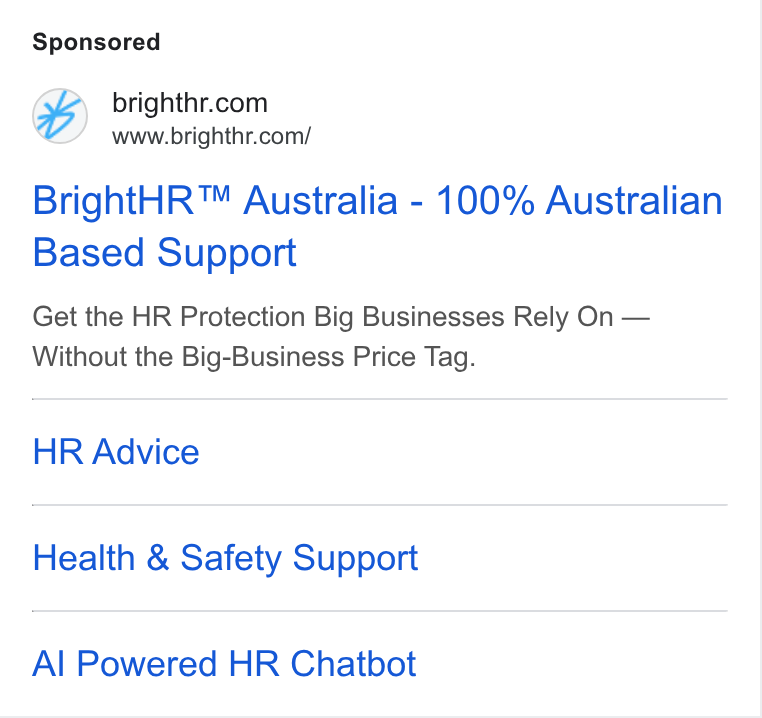Click the trademark symbol after BrightHR
This screenshot has height=718, width=762.
point(213,194)
